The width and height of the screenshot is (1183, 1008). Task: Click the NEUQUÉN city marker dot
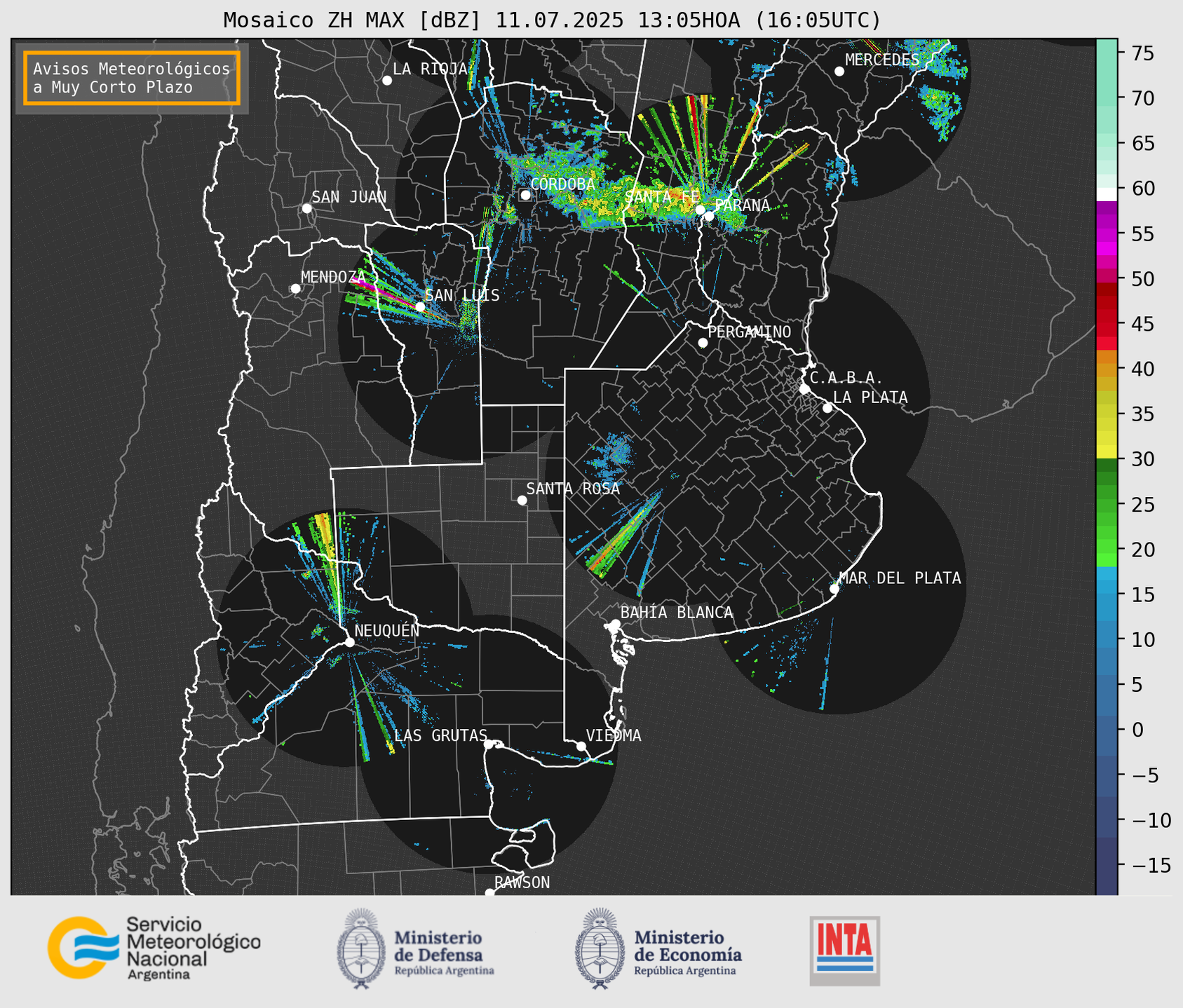349,642
